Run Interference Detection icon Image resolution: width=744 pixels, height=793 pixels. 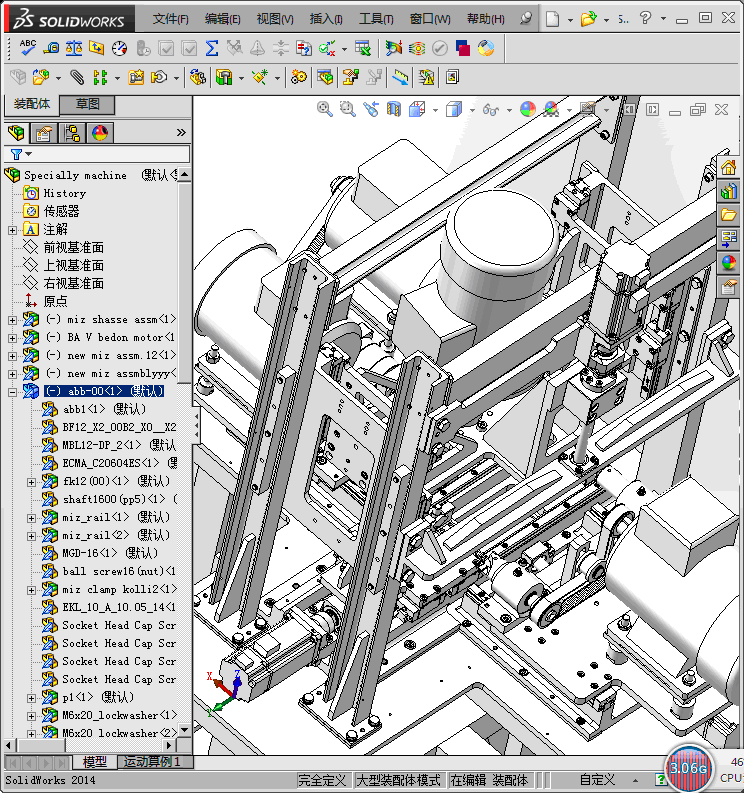393,48
